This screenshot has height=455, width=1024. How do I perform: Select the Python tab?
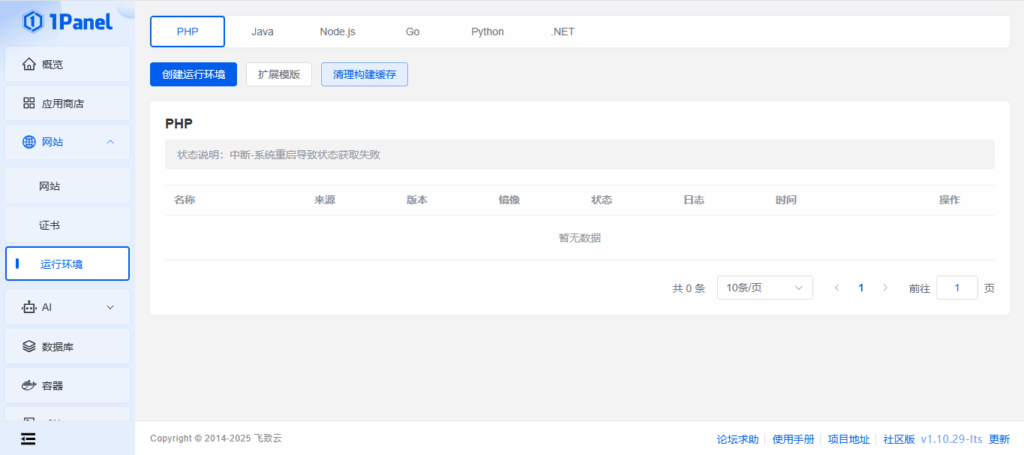[487, 31]
